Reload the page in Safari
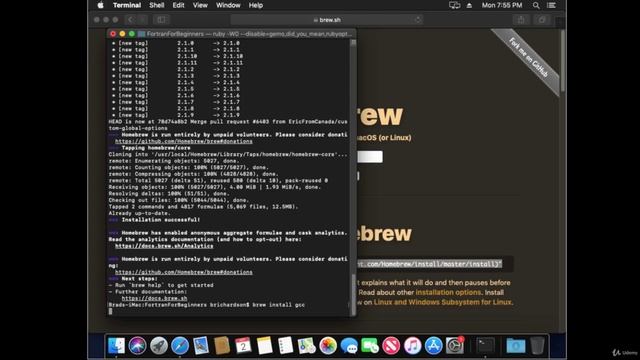Image resolution: width=640 pixels, height=360 pixels. click(417, 20)
